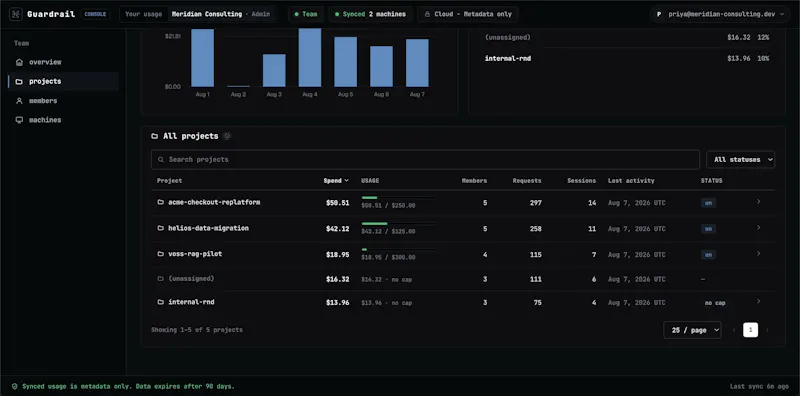Click the helios-data-migration usage progress bar

point(399,224)
